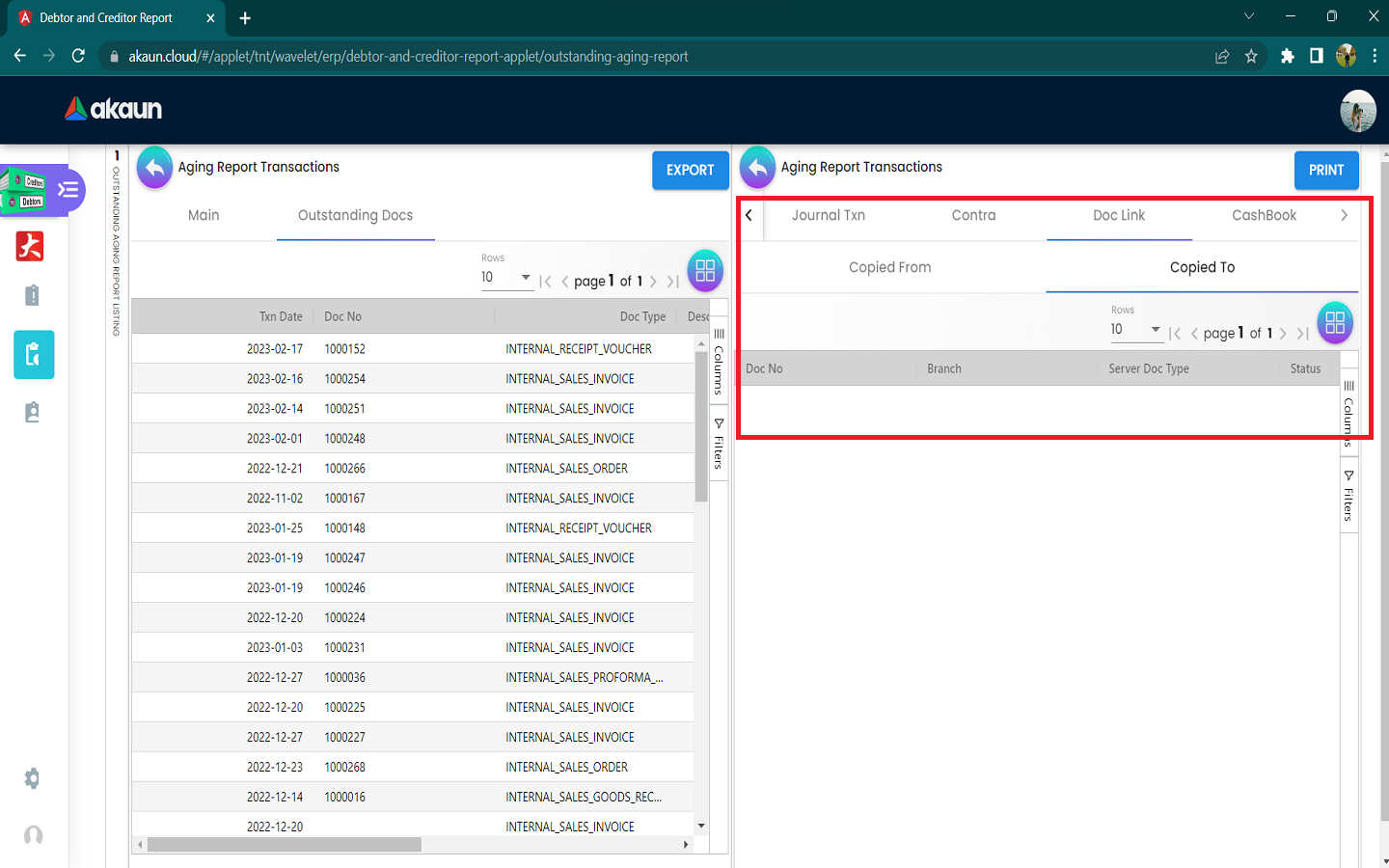1389x868 pixels.
Task: Click the back arrow in left Aging Report panel
Action: click(x=154, y=168)
